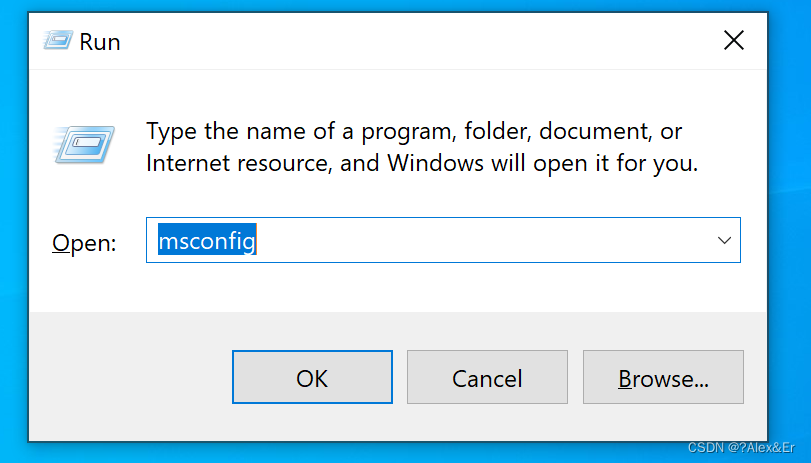Click the blue desktop left of the dialog

click(x=13, y=233)
